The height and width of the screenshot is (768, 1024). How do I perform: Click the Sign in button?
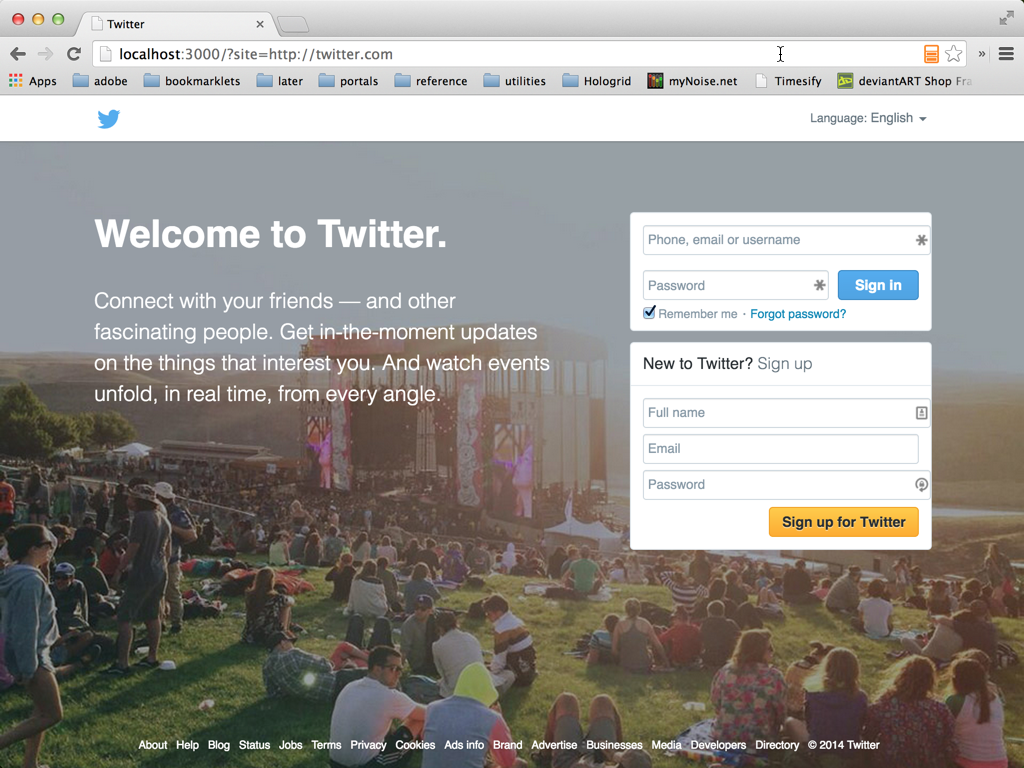click(878, 285)
